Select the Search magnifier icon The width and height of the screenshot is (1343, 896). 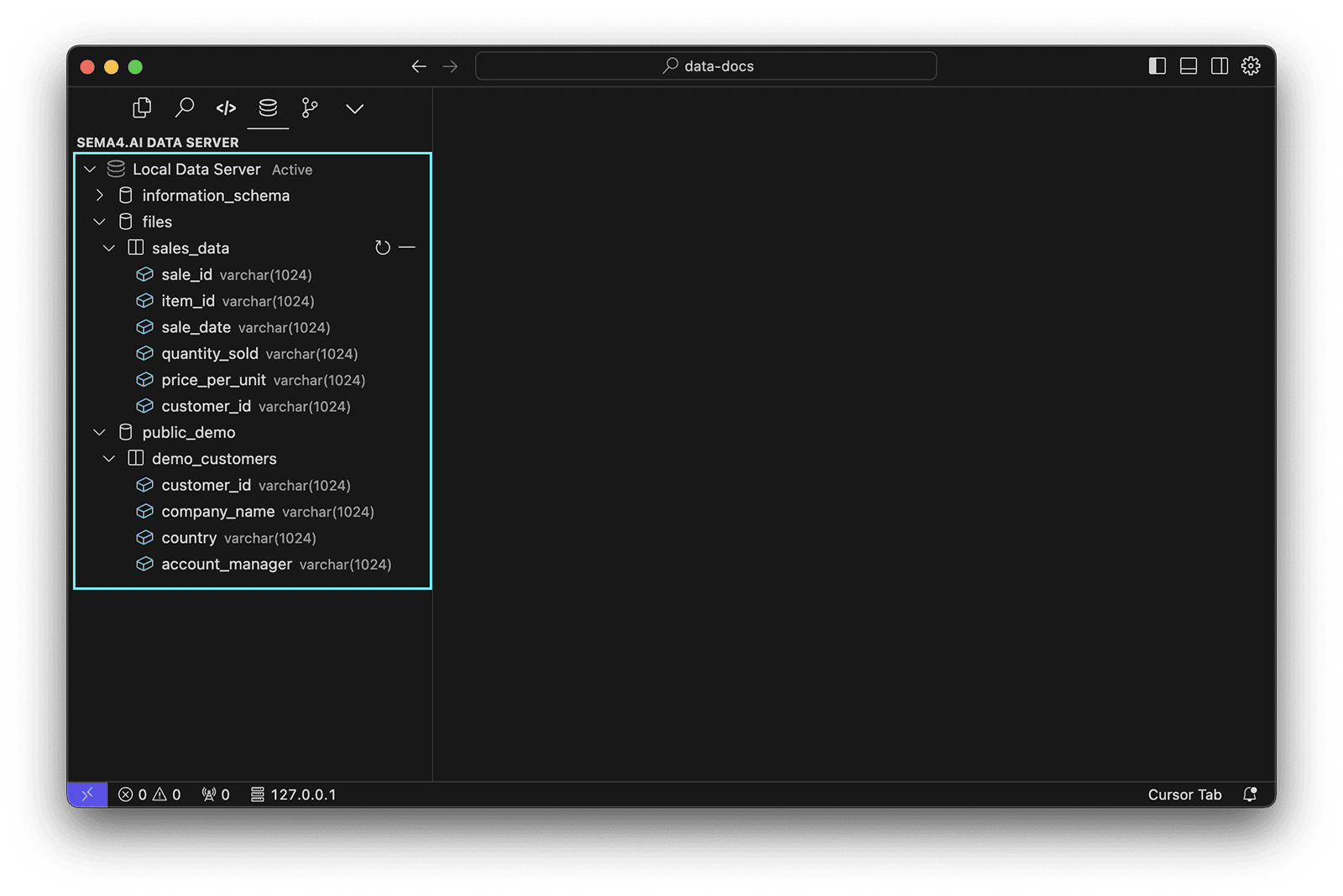point(185,107)
